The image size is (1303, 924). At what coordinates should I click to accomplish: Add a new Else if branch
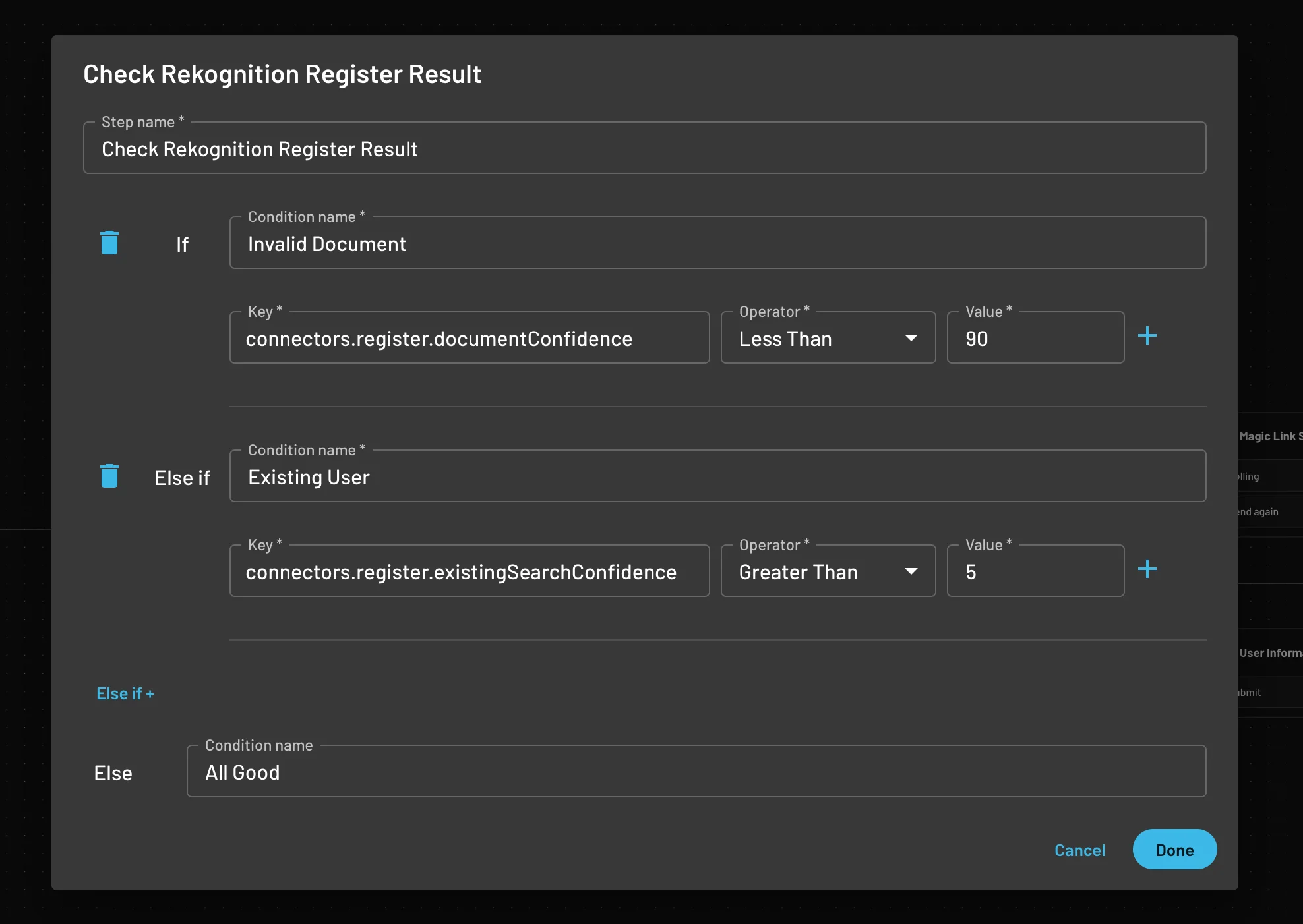(x=125, y=693)
